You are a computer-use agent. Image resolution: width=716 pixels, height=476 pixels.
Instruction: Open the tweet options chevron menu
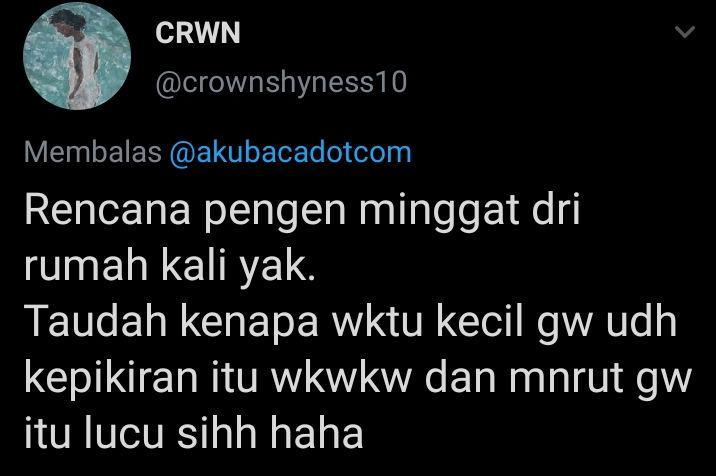[684, 32]
